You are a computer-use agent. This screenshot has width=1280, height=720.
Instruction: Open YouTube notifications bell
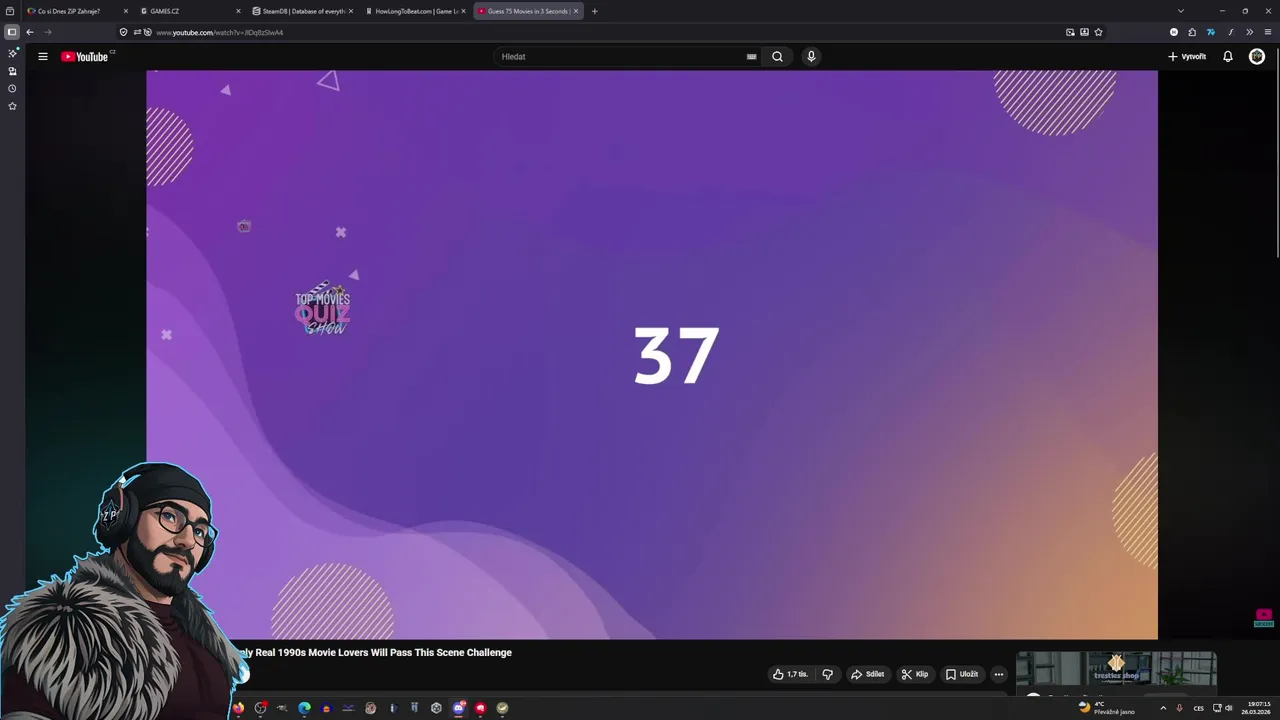(x=1228, y=57)
